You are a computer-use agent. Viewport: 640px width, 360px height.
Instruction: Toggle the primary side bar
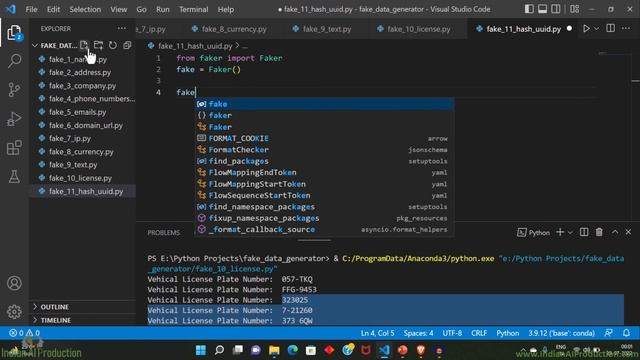(x=529, y=9)
